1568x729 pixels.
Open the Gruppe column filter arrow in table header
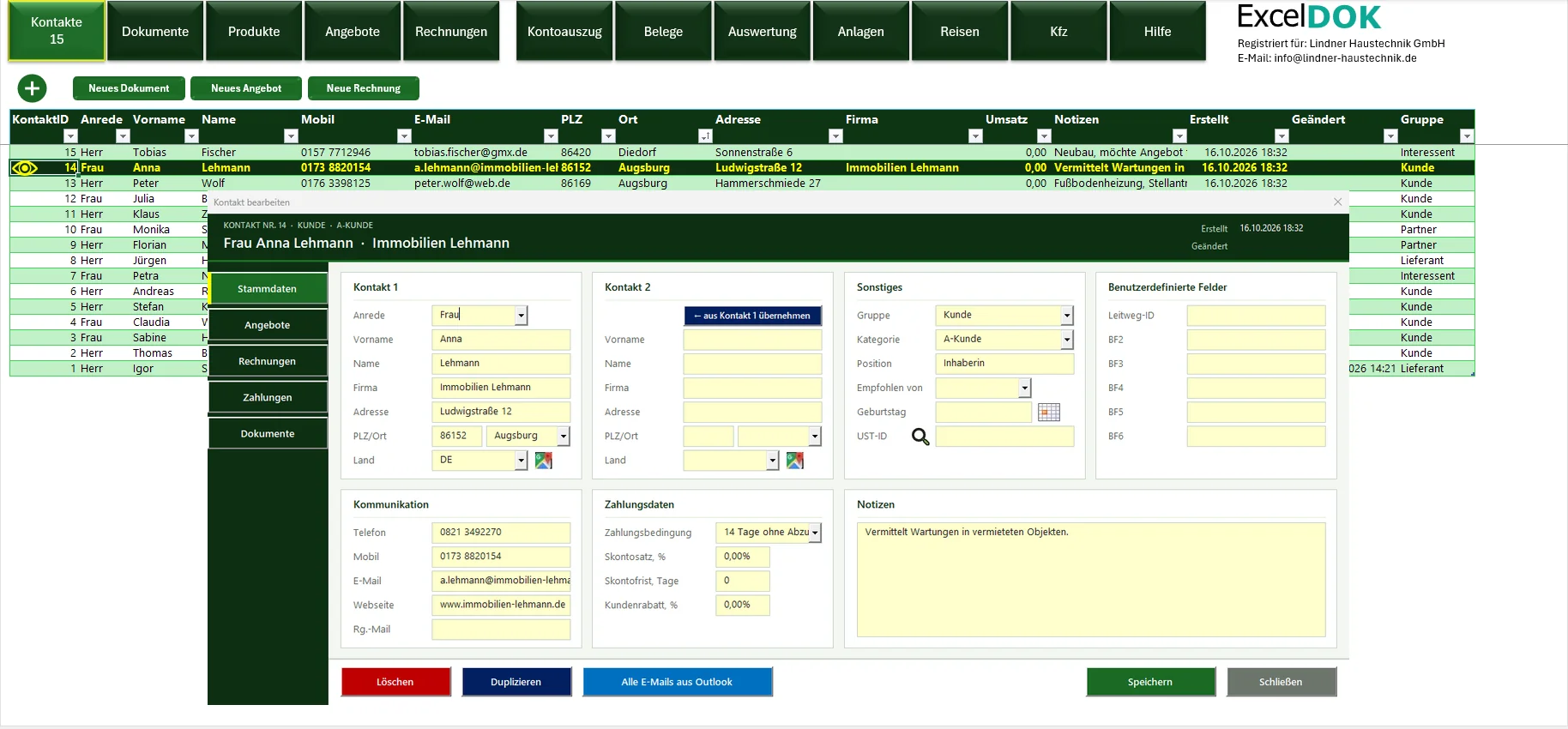coord(1467,136)
